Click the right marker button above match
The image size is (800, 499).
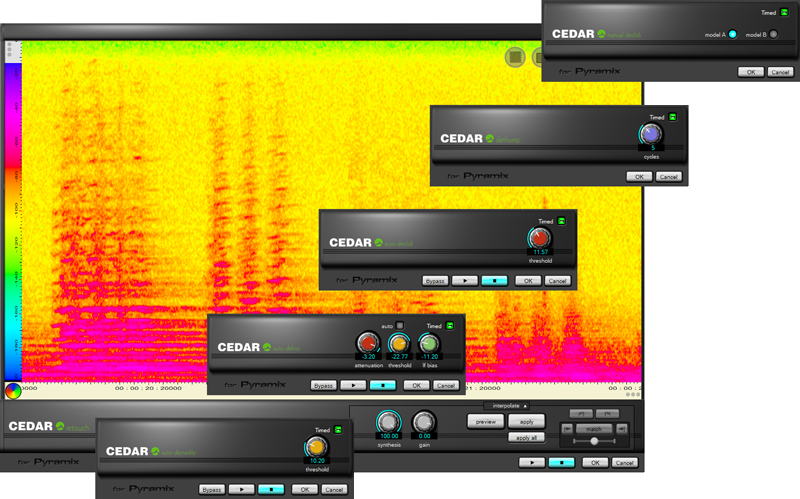pyautogui.click(x=607, y=413)
